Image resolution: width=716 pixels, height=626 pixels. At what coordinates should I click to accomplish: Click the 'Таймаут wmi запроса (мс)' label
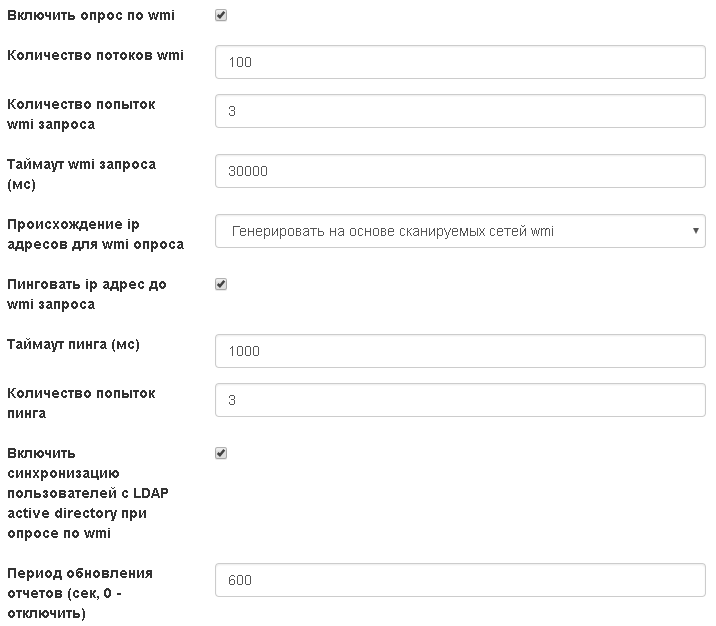(80, 174)
